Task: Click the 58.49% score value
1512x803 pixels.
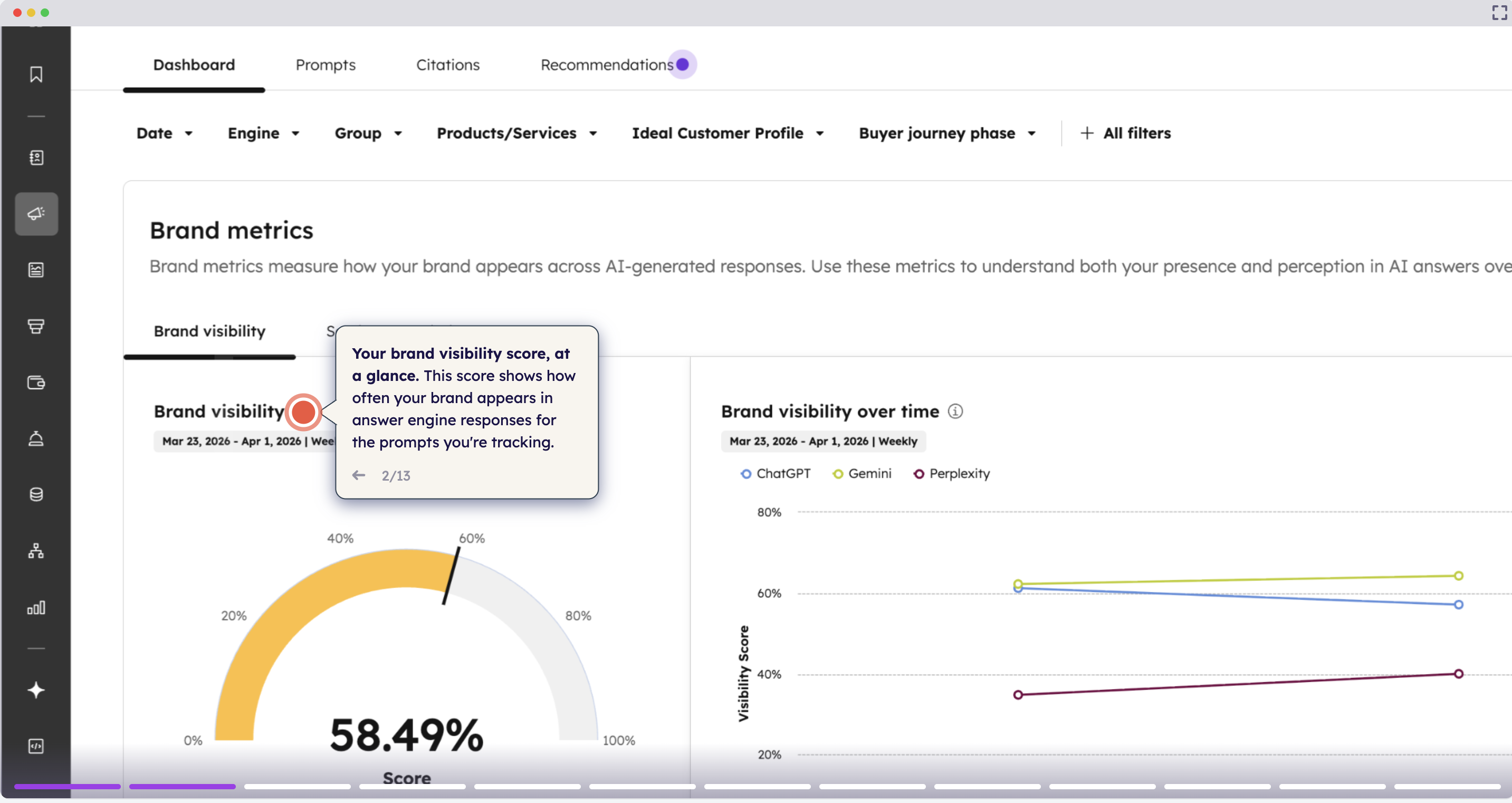Action: click(407, 735)
